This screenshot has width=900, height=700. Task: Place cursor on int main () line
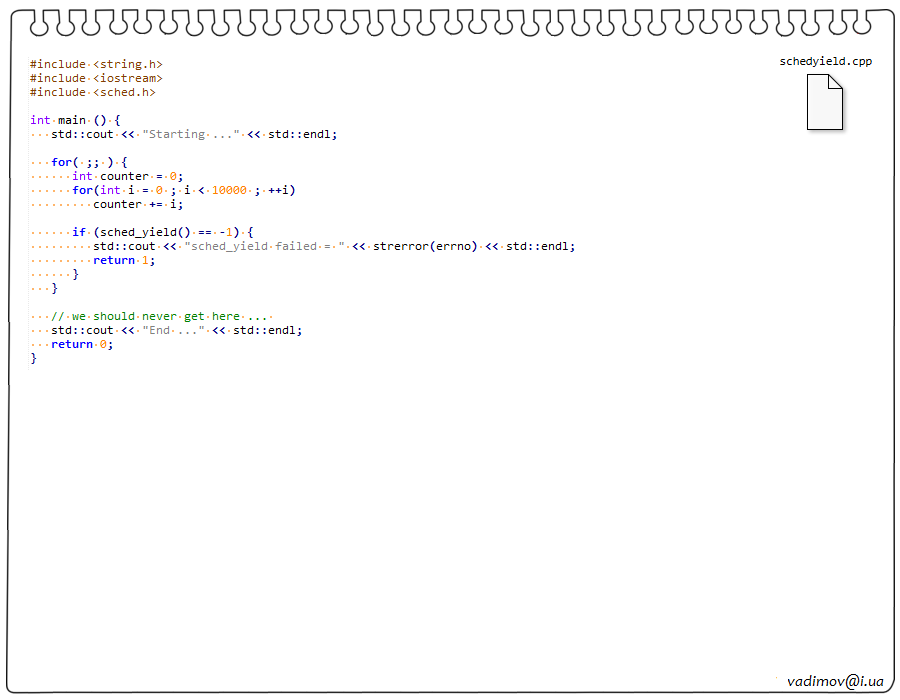click(x=75, y=120)
